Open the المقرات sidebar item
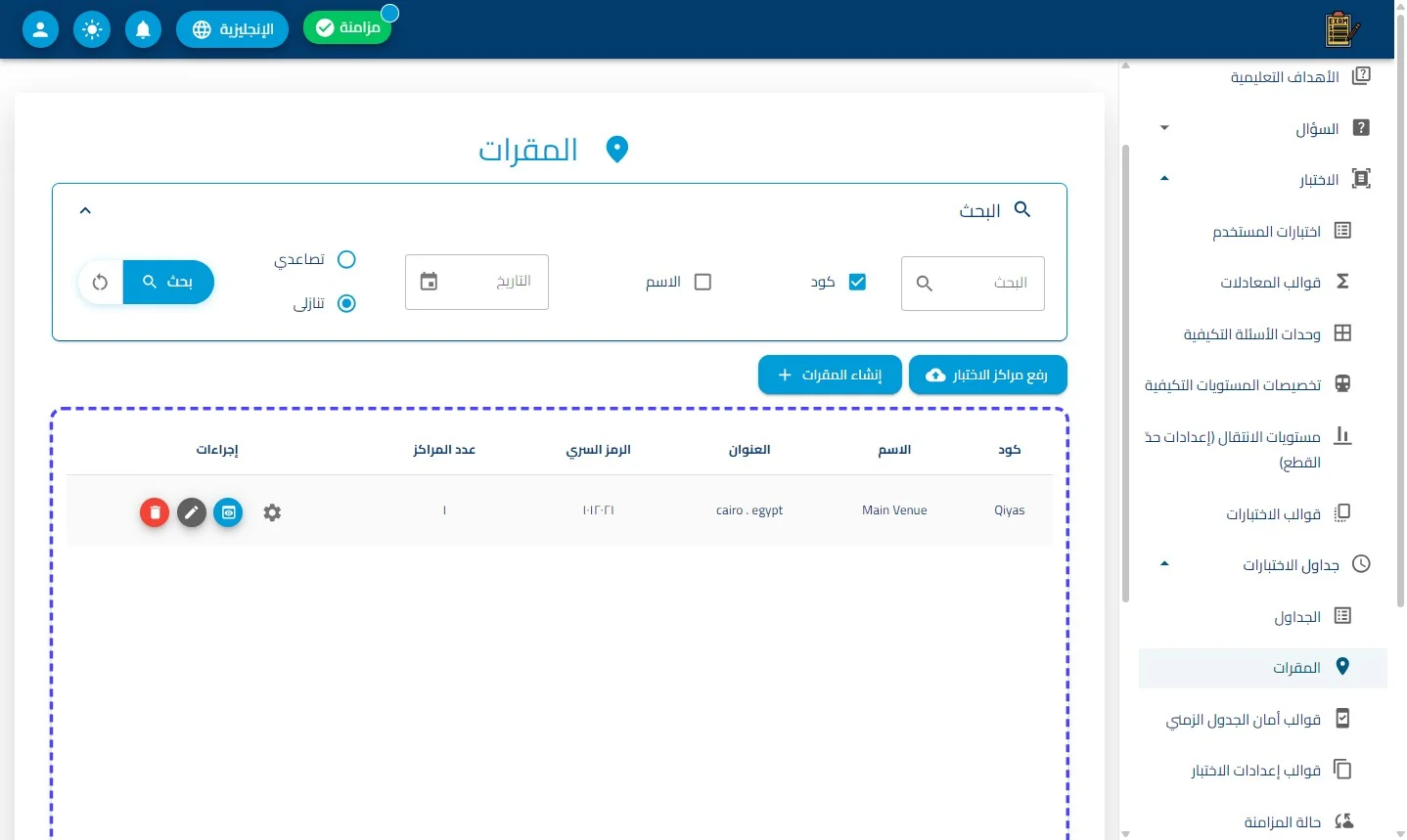Screen dimensions: 1407x840 [x=1263, y=668]
